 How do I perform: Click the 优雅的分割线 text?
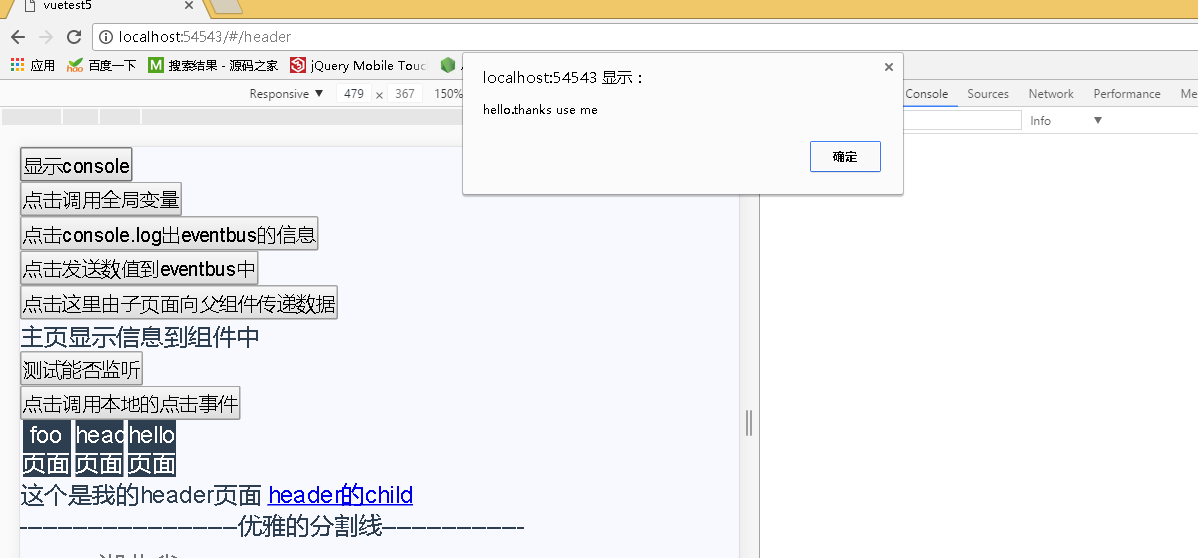coord(310,527)
